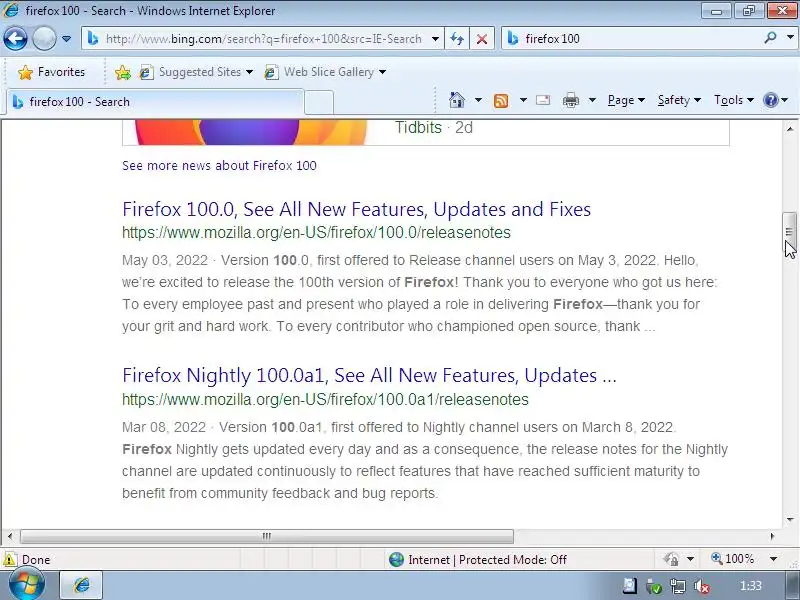Click Internet Explorer taskbar button
This screenshot has height=600, width=800.
click(x=82, y=586)
